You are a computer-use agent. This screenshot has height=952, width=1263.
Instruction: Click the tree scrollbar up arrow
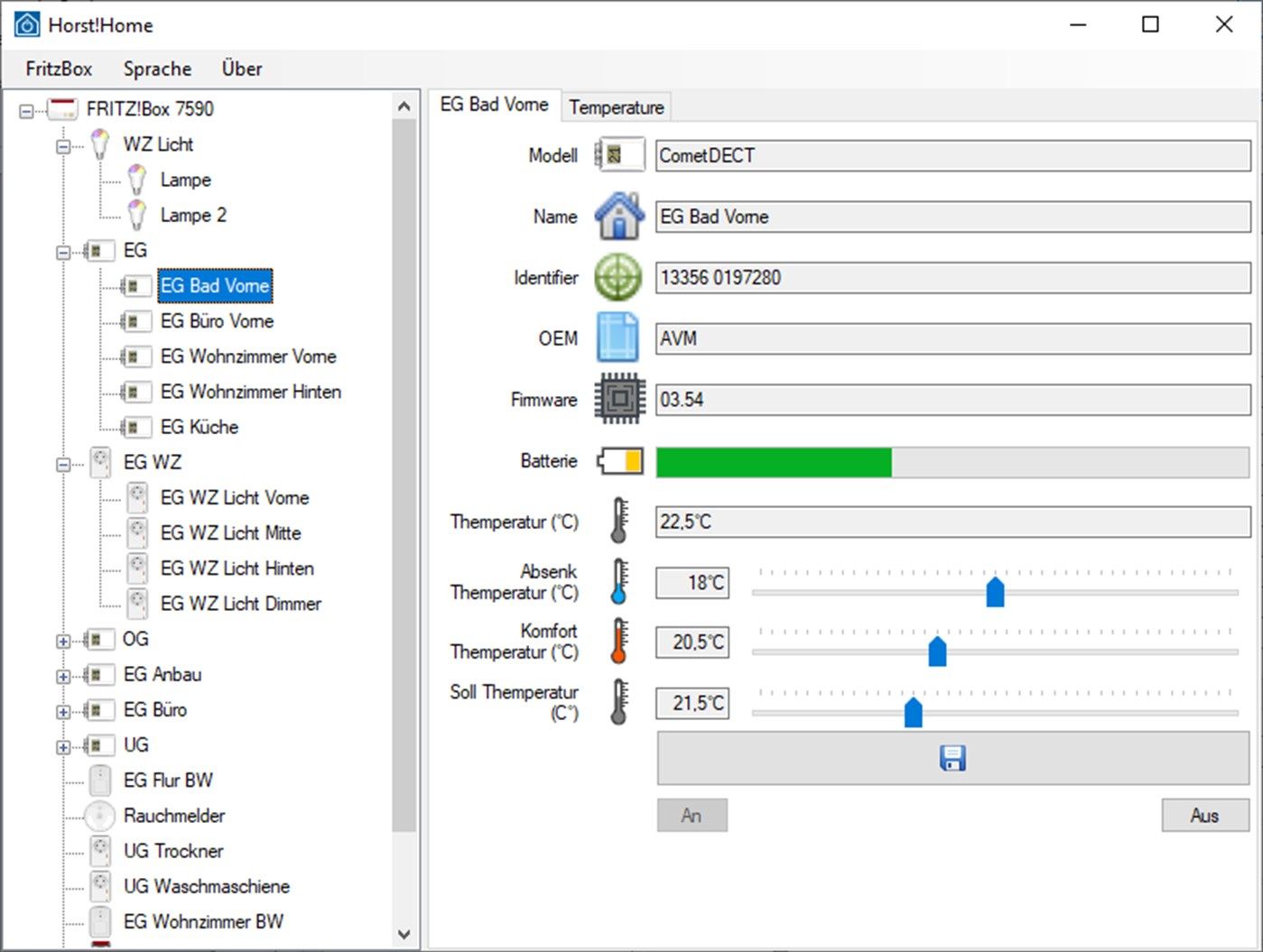pyautogui.click(x=404, y=106)
